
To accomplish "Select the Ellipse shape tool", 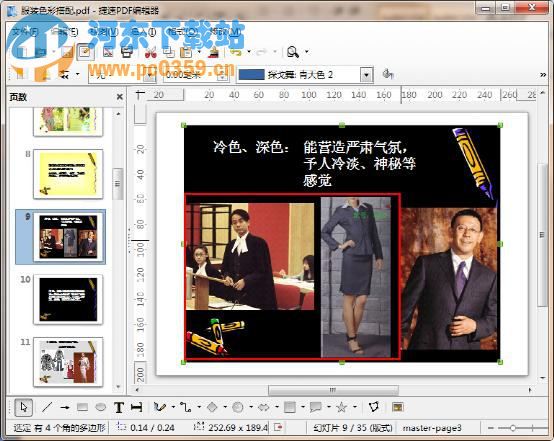I will (x=101, y=407).
